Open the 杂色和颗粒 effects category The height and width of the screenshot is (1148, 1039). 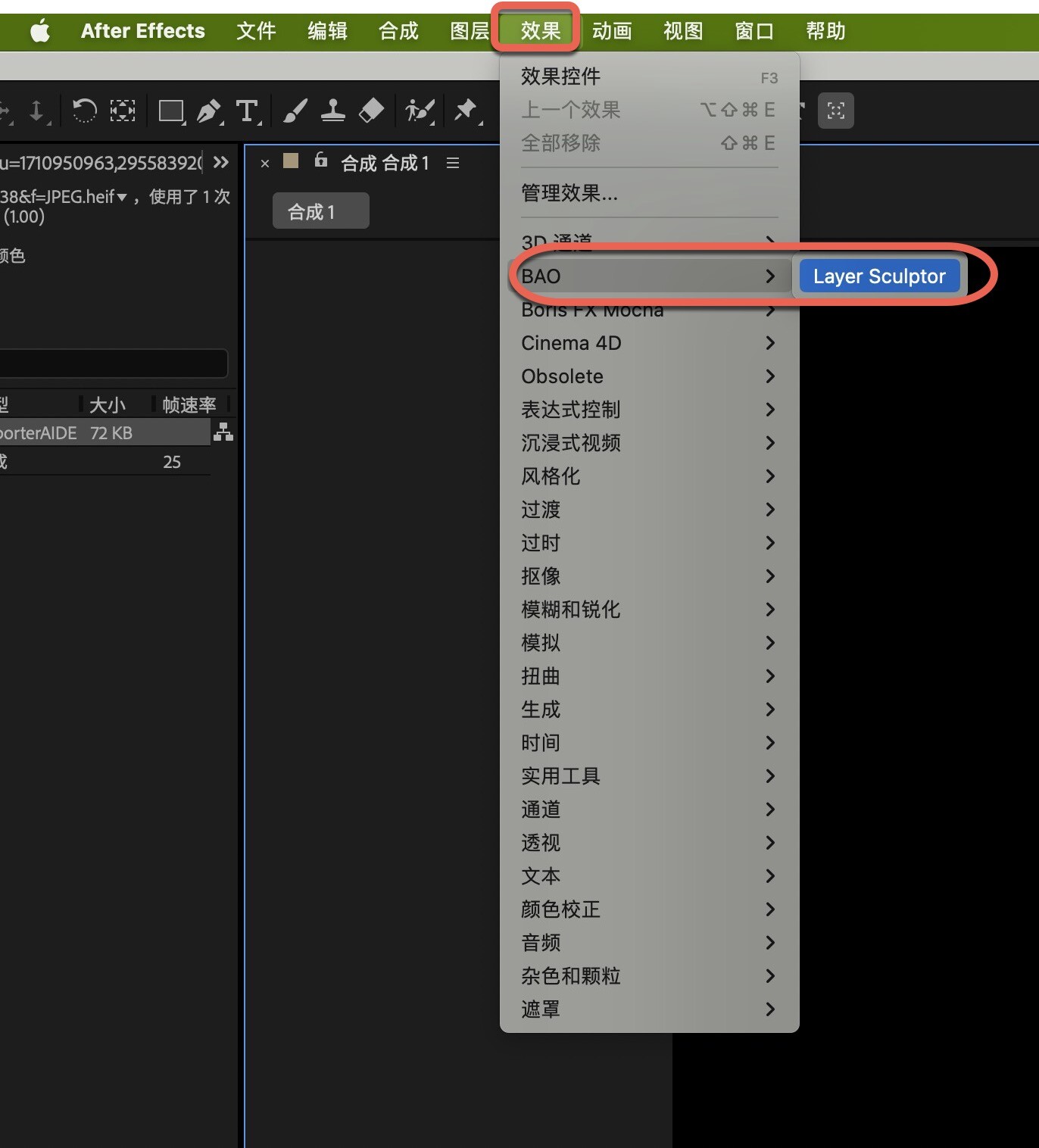click(x=650, y=976)
